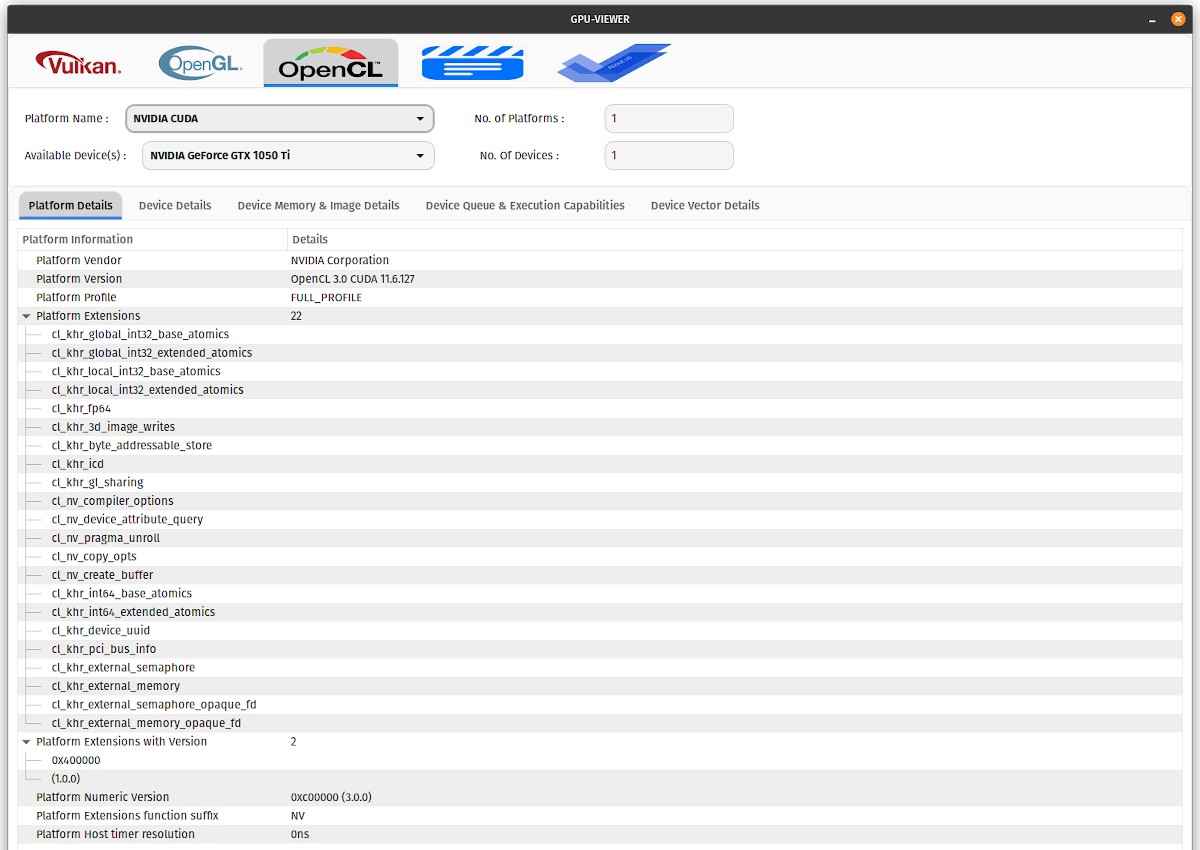Select cl_khr_int64_base_atomics row
Image resolution: width=1200 pixels, height=850 pixels.
[600, 593]
